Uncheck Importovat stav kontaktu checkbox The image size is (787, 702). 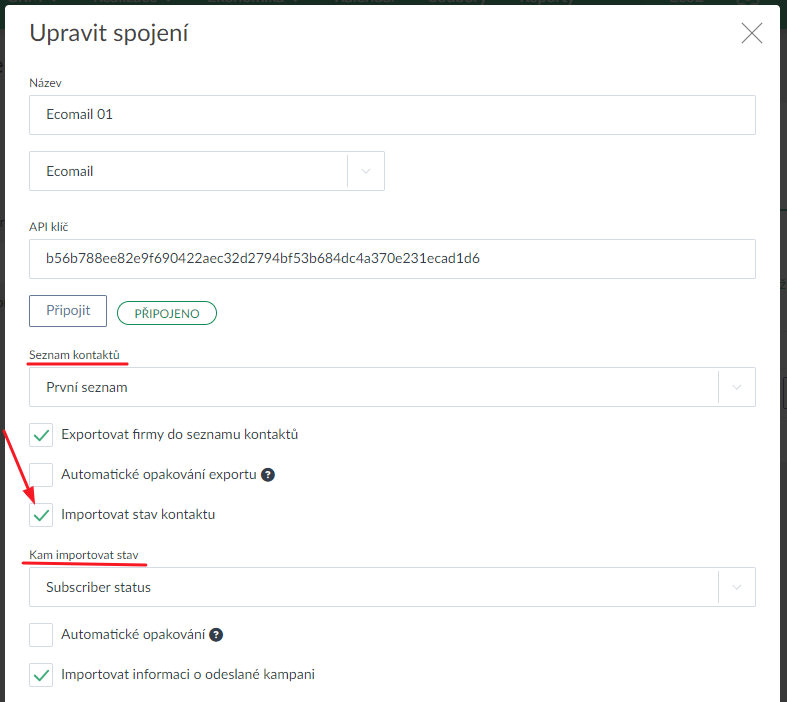(41, 515)
